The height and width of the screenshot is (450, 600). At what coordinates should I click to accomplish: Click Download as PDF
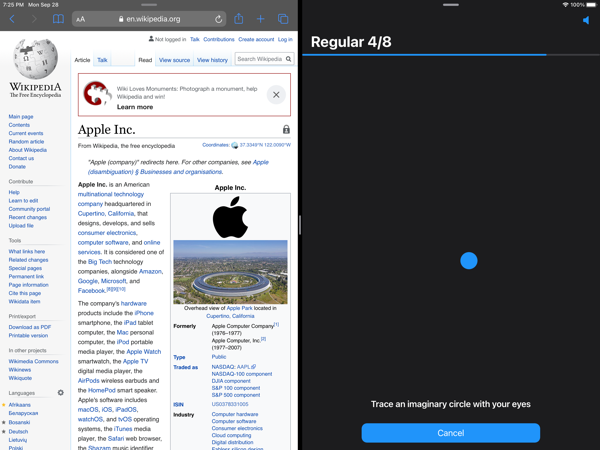tap(30, 327)
